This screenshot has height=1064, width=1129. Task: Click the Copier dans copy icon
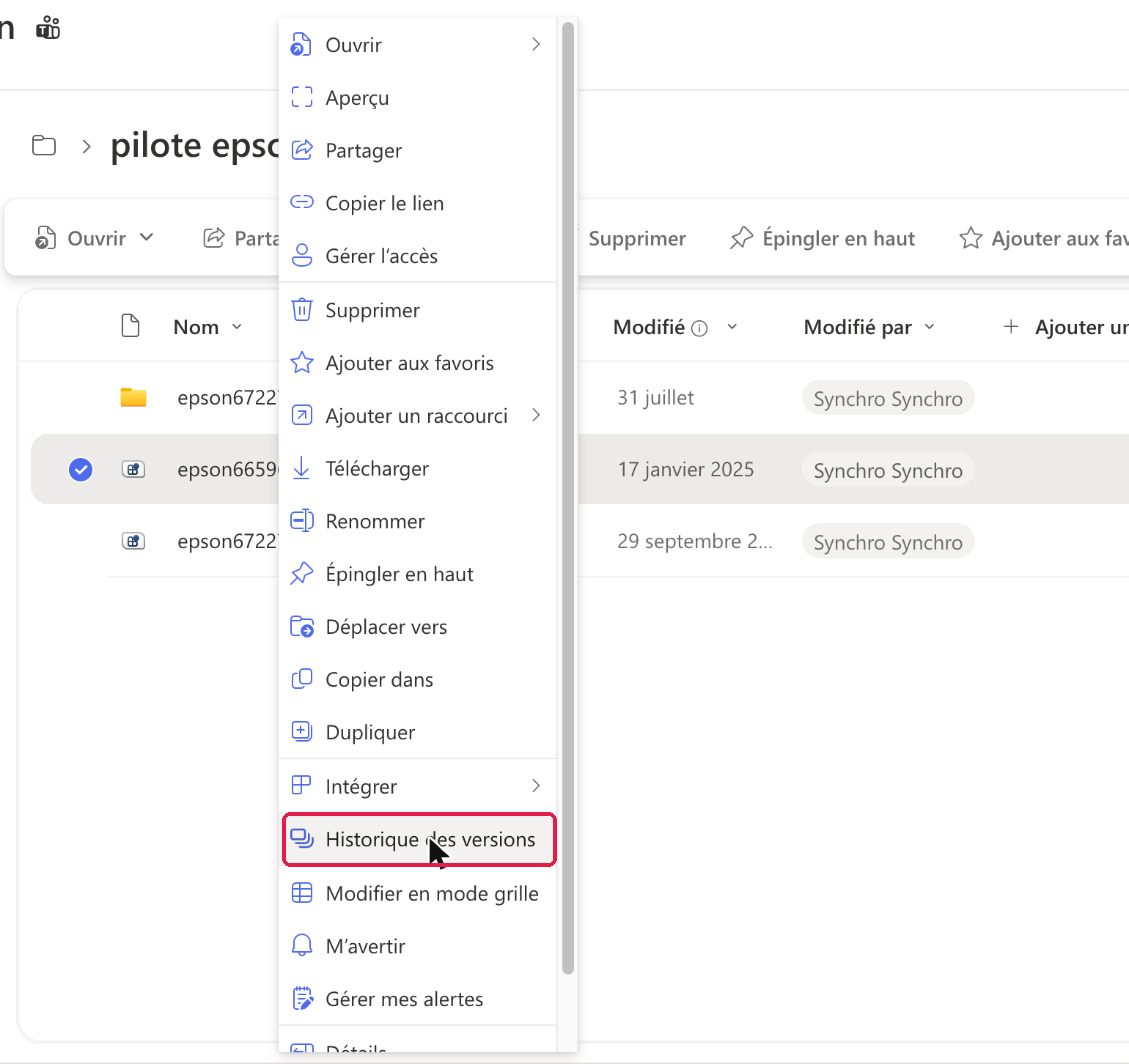click(302, 679)
